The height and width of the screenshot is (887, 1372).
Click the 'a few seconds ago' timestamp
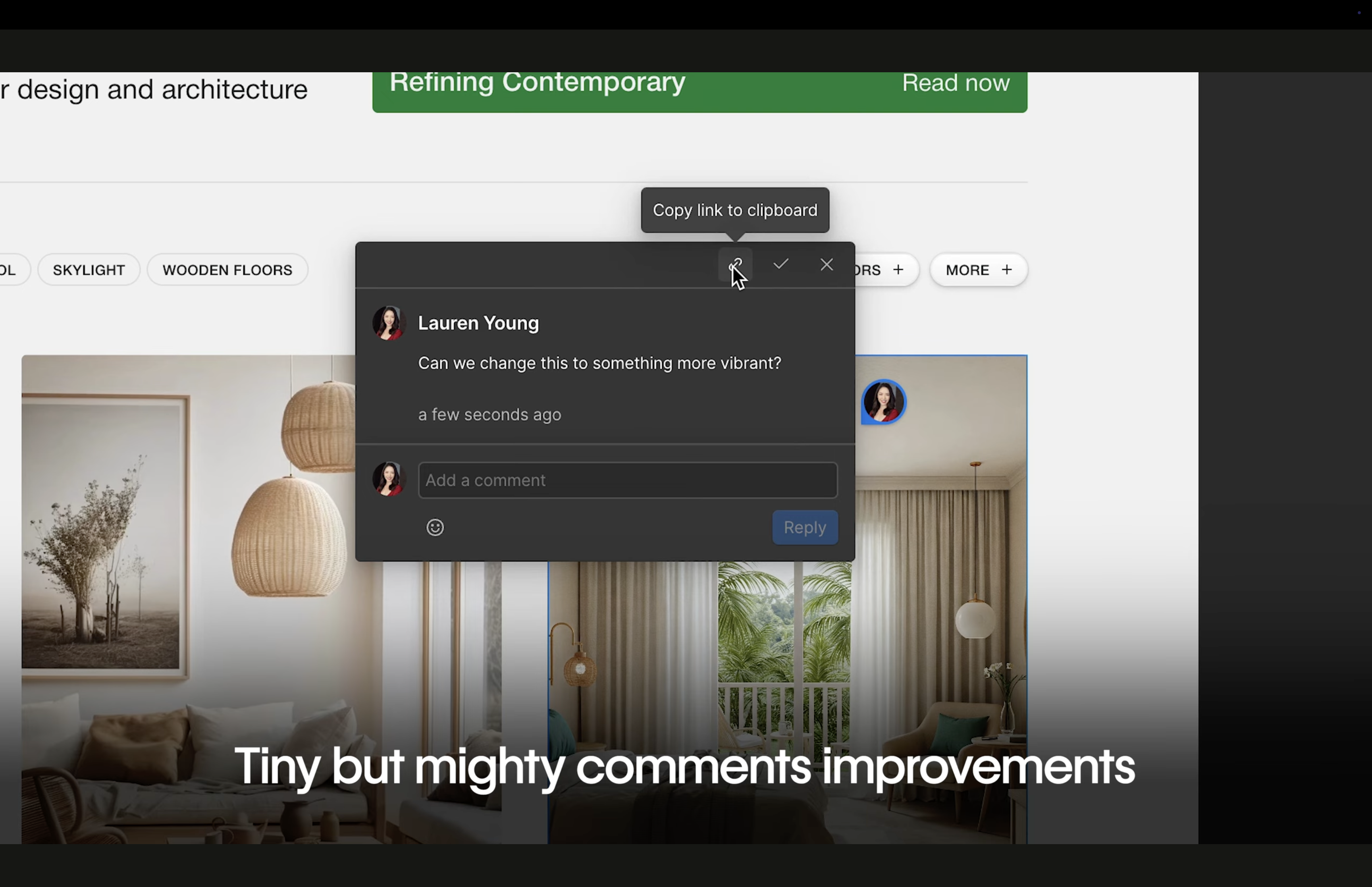[x=489, y=415]
